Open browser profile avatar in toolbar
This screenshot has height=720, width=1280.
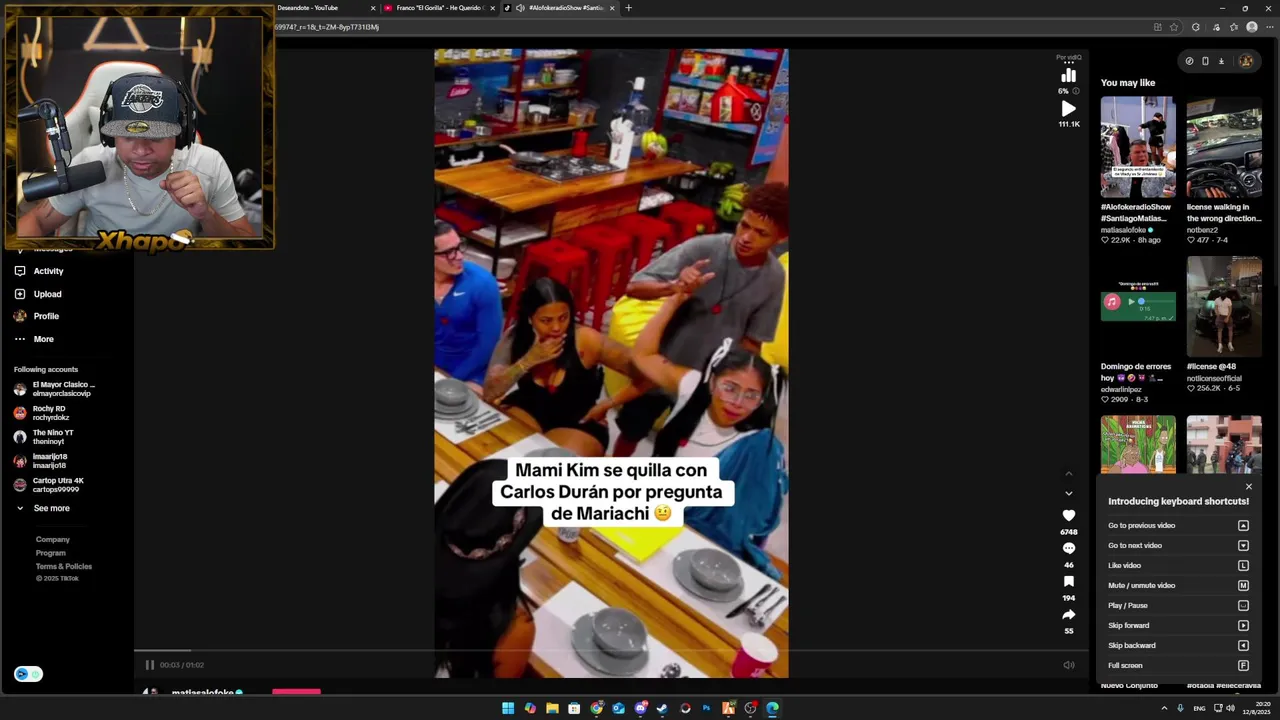(x=1252, y=27)
